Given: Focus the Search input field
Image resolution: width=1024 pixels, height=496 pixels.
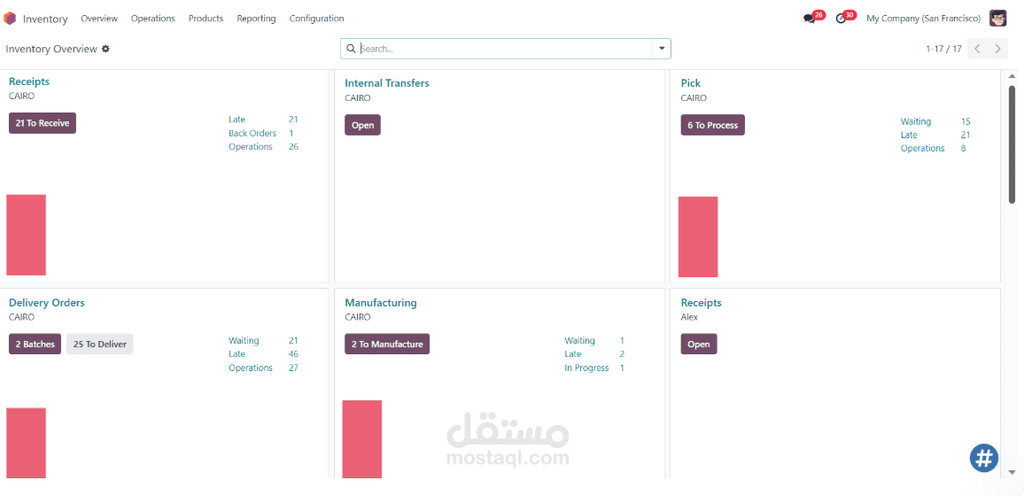Looking at the screenshot, I should (x=505, y=48).
